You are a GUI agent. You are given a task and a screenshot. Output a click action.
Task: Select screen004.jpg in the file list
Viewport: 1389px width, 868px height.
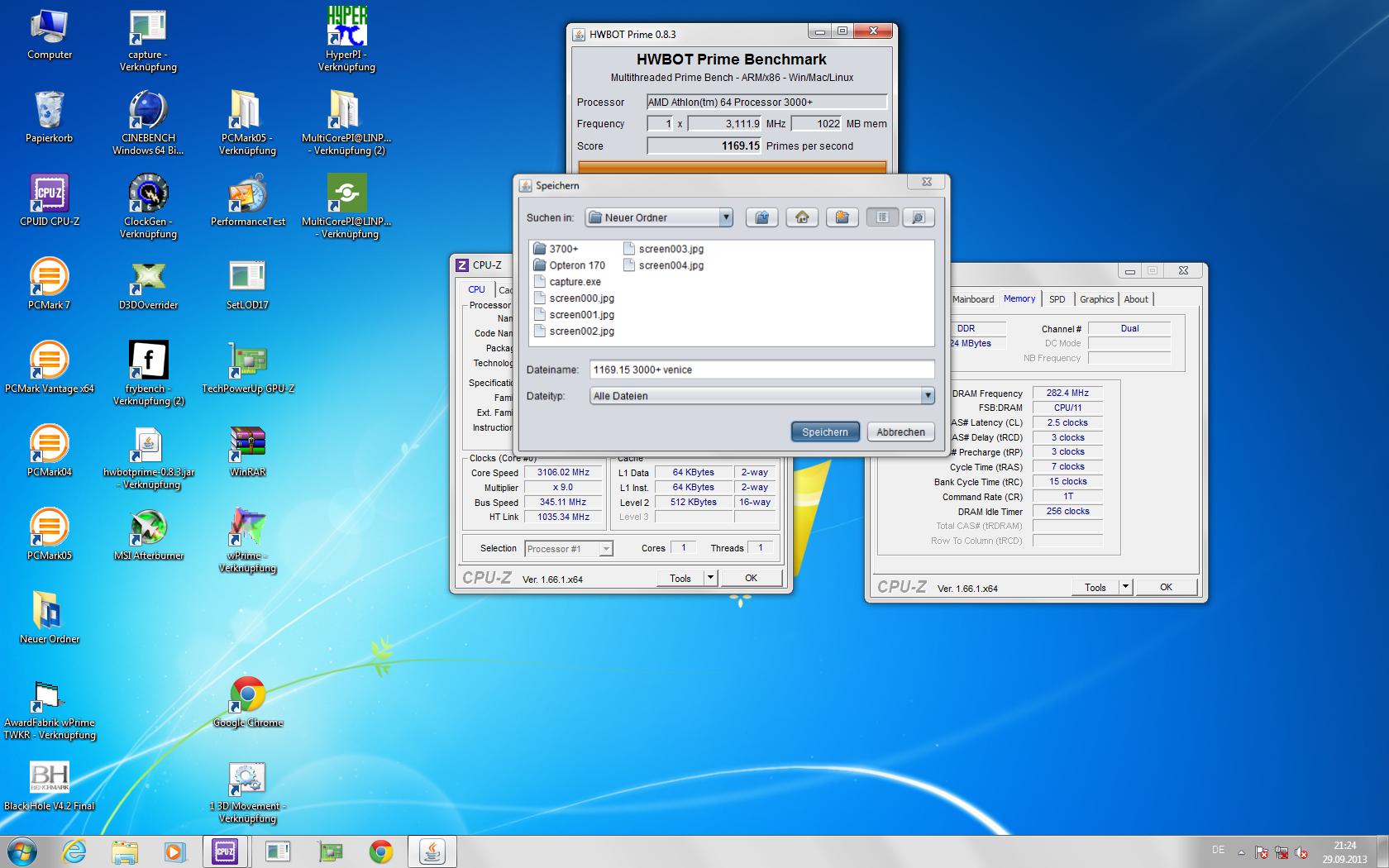(x=663, y=265)
